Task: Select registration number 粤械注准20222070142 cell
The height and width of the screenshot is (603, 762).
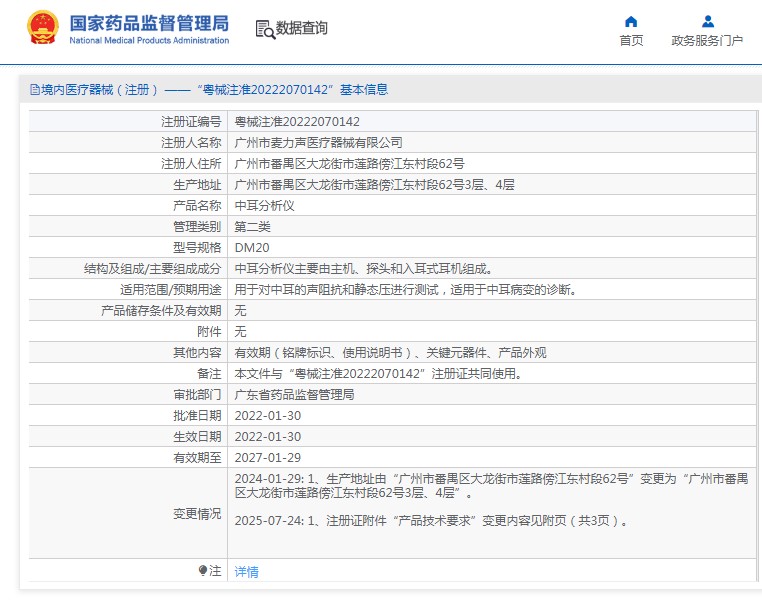Action: [297, 121]
